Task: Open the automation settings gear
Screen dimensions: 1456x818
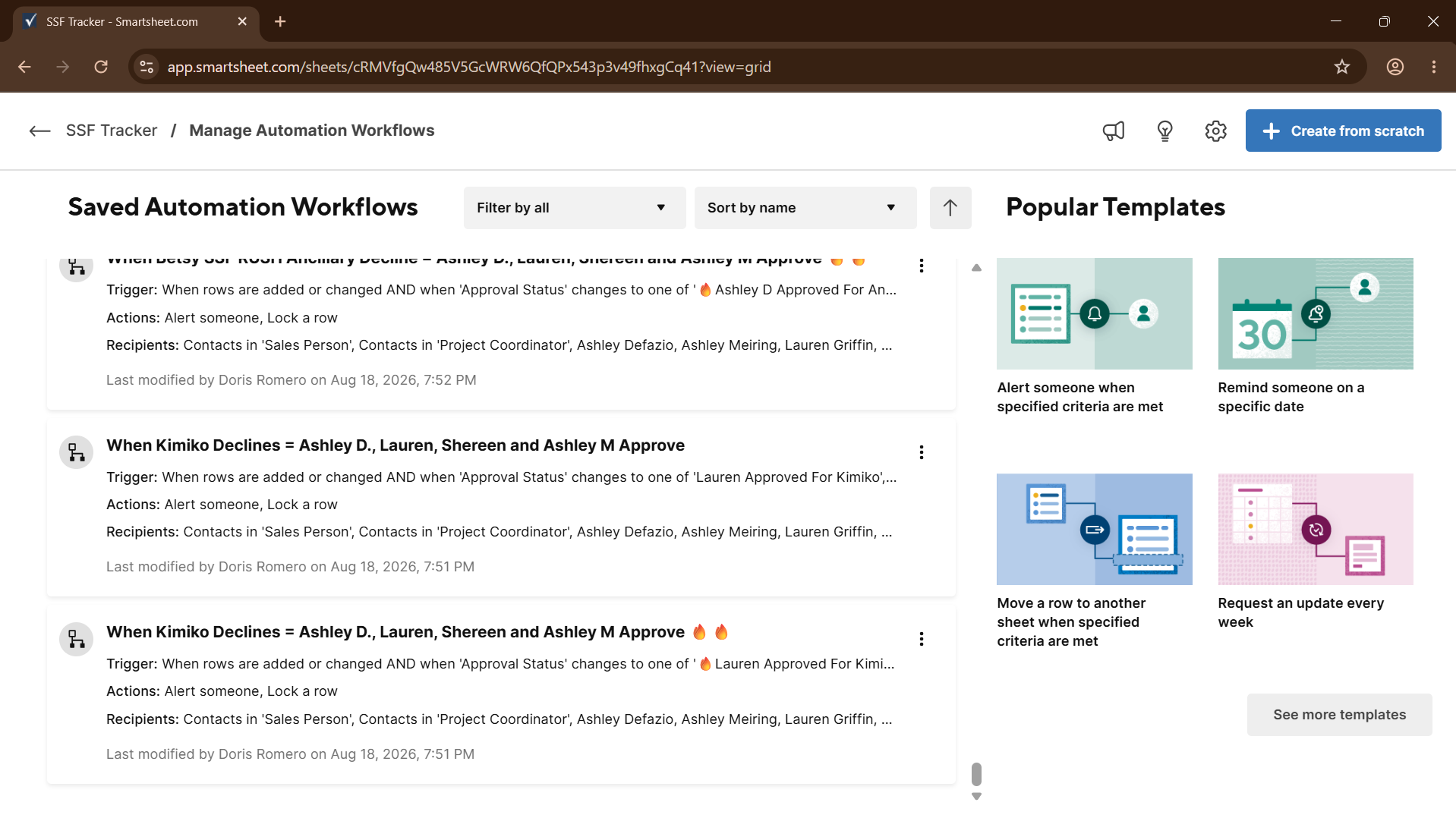Action: tap(1215, 131)
